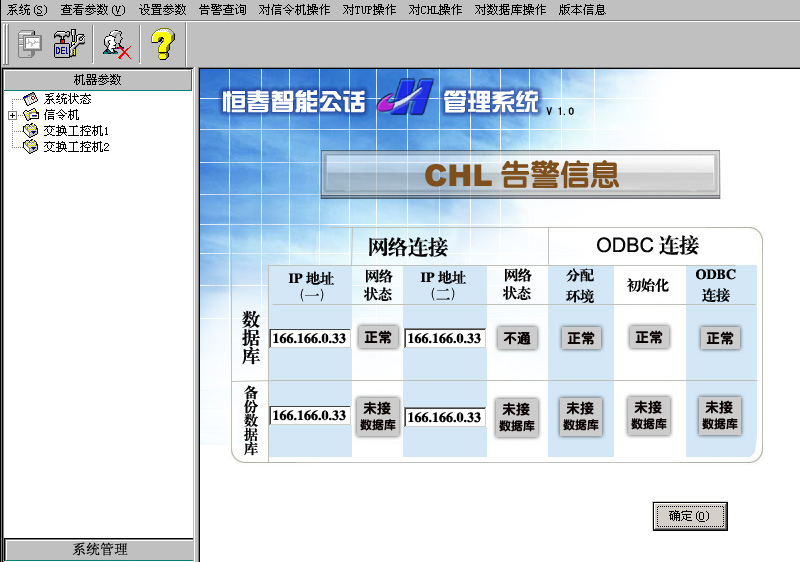Screen dimensions: 800x562
Task: Click the ODBC 连接 section heading
Action: coord(647,245)
